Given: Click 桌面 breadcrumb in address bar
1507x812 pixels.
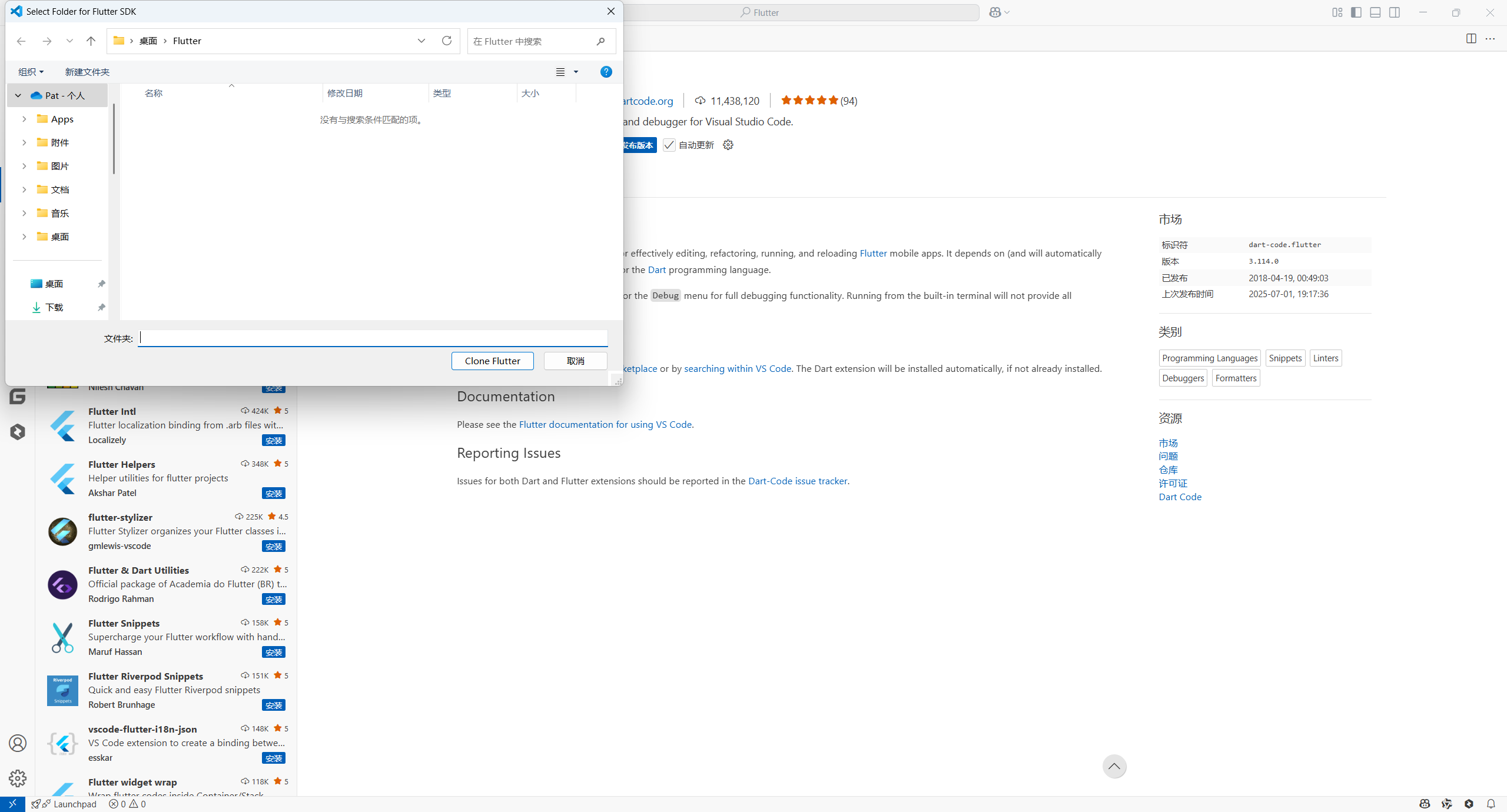Looking at the screenshot, I should click(x=148, y=41).
